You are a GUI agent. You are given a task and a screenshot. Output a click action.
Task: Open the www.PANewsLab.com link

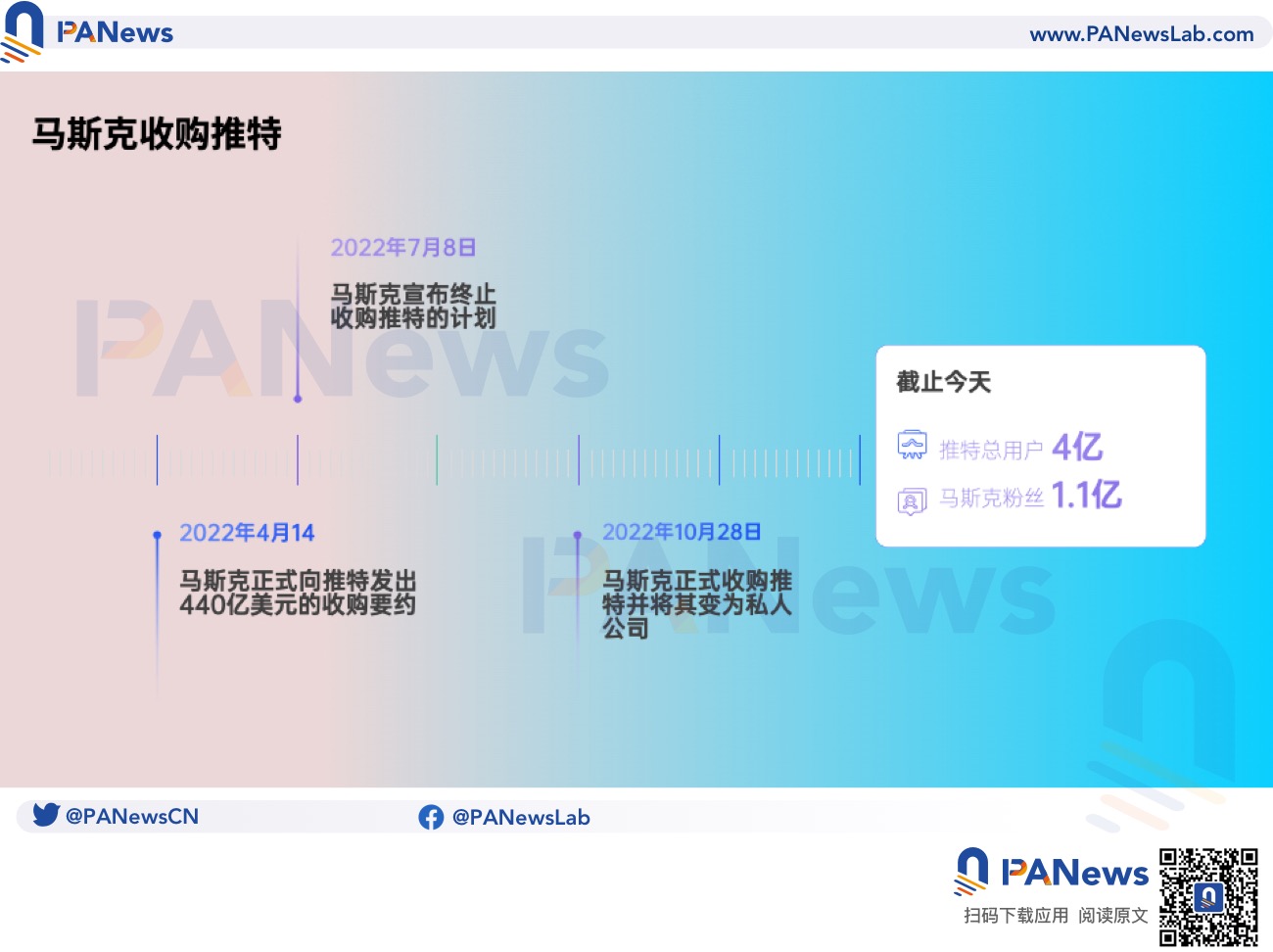point(1142,33)
